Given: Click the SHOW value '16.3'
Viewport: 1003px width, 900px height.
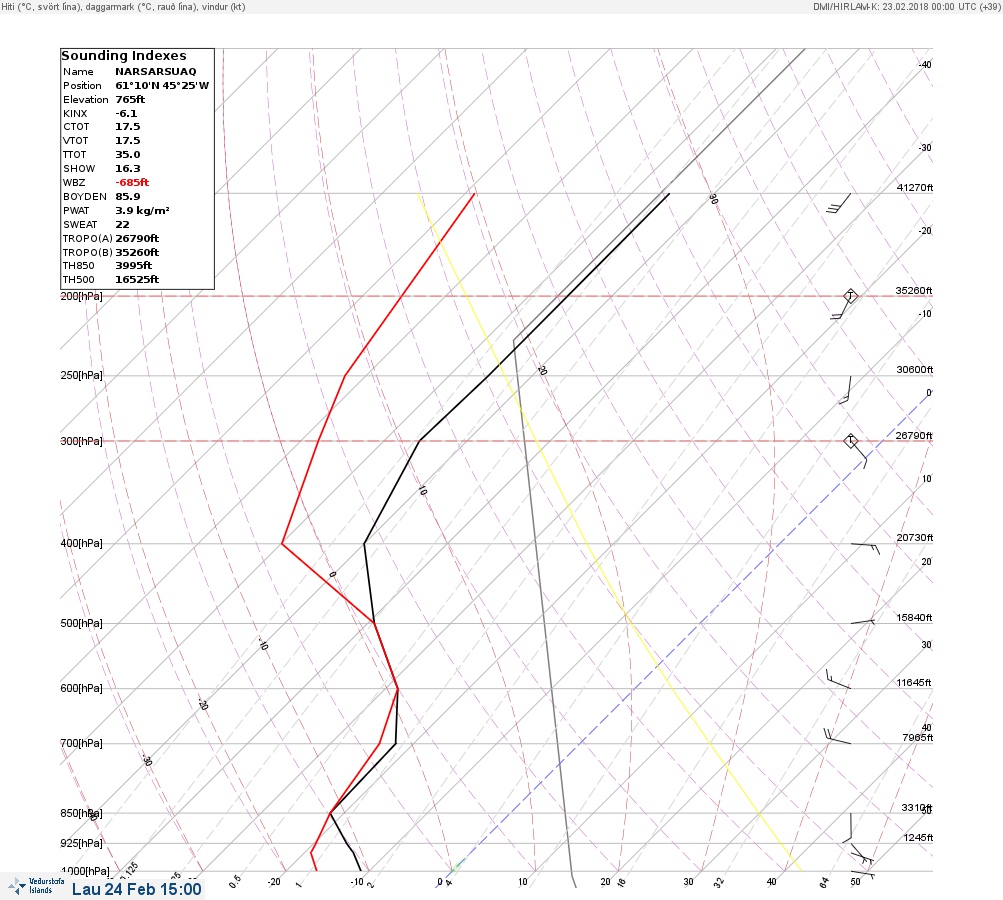Looking at the screenshot, I should 128,169.
